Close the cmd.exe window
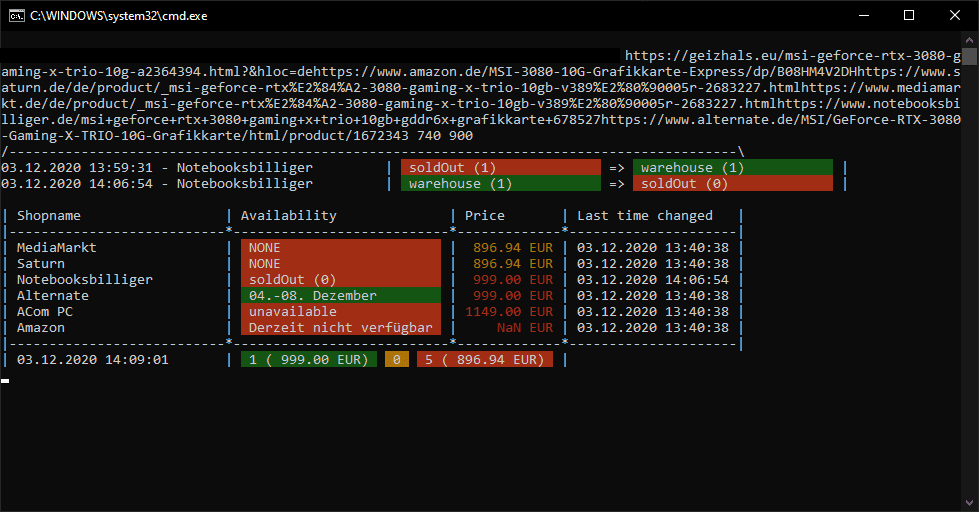This screenshot has width=979, height=512. [x=955, y=16]
